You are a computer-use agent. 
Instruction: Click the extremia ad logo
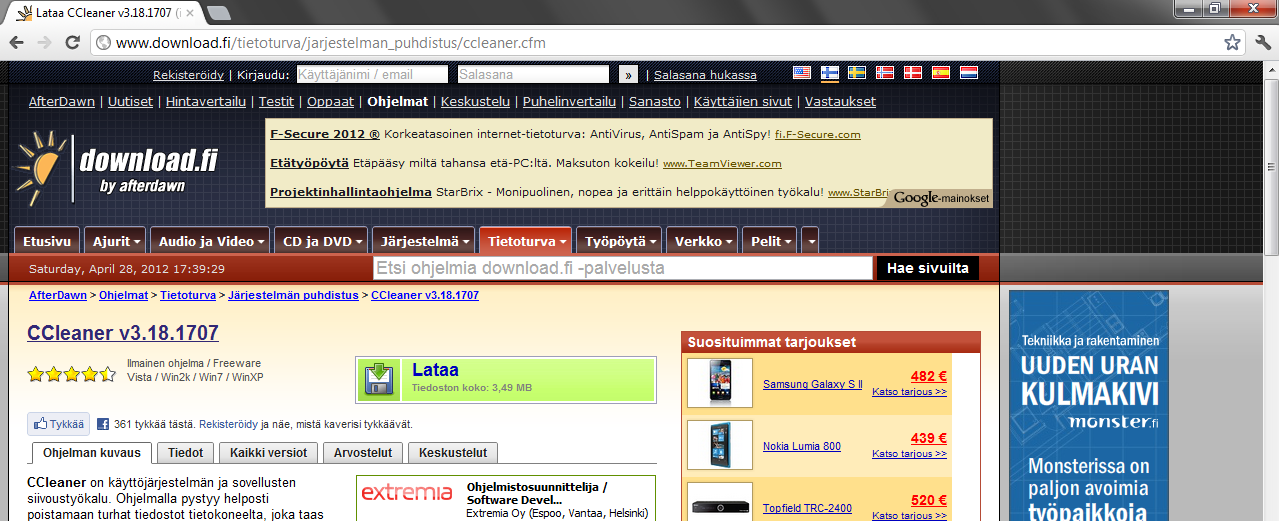(x=407, y=492)
